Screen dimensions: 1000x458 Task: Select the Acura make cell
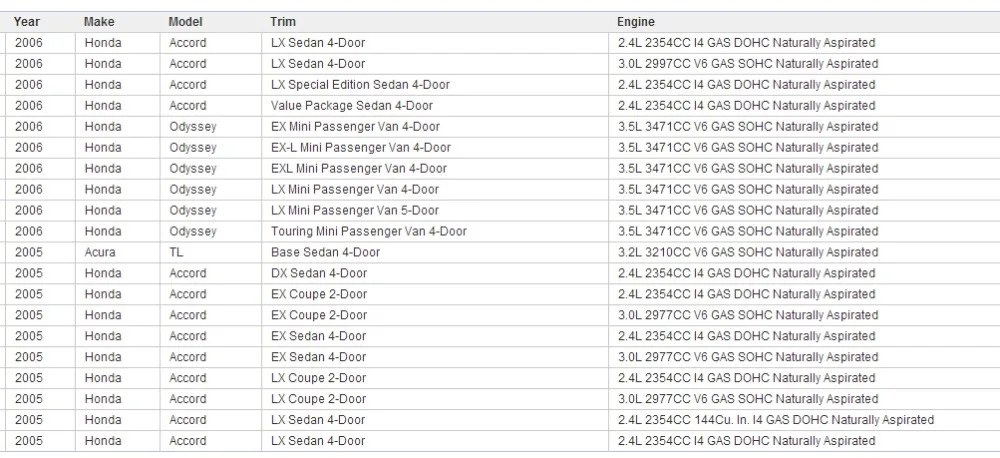[100, 253]
